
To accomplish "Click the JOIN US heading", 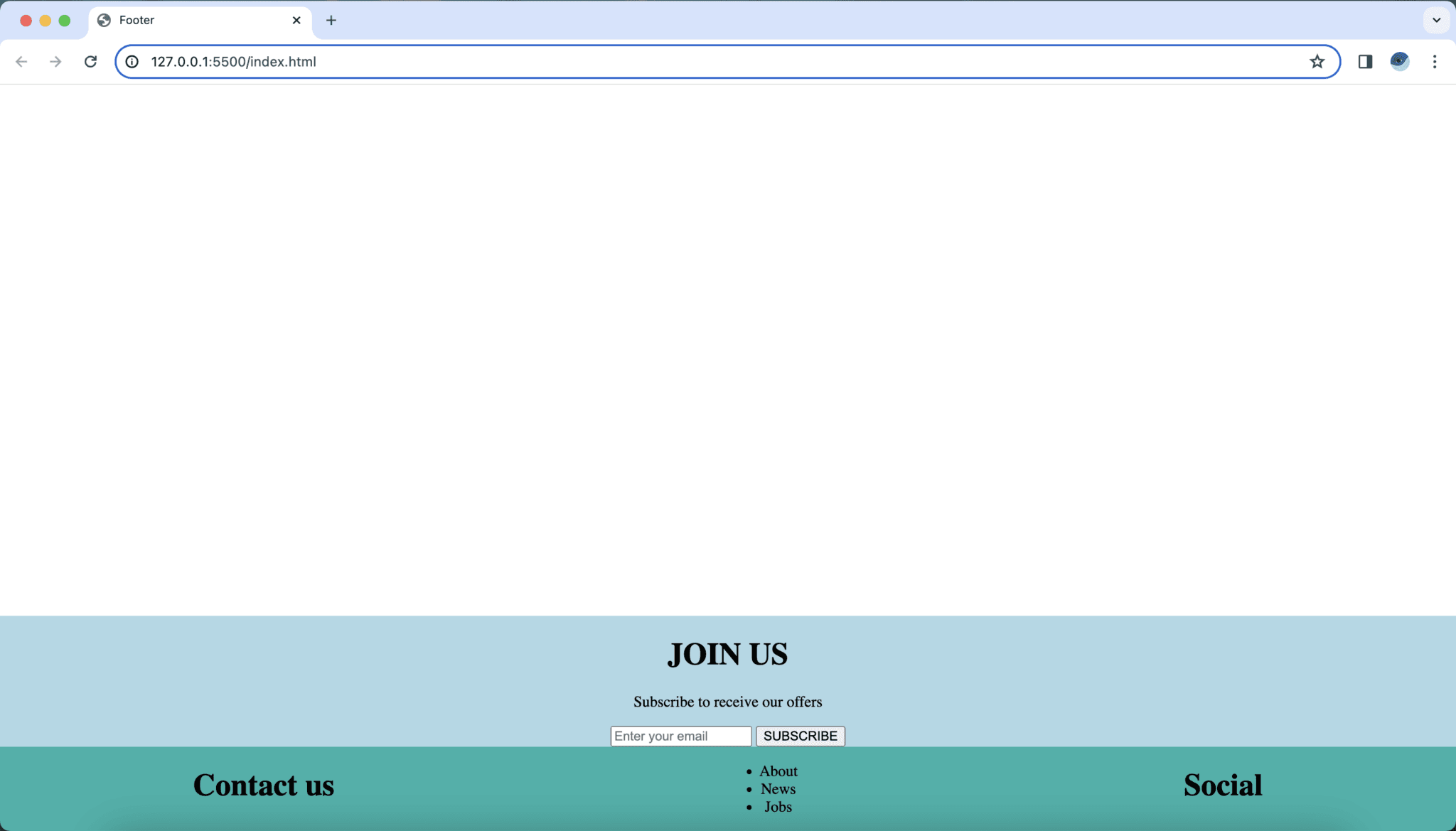I will coord(727,653).
